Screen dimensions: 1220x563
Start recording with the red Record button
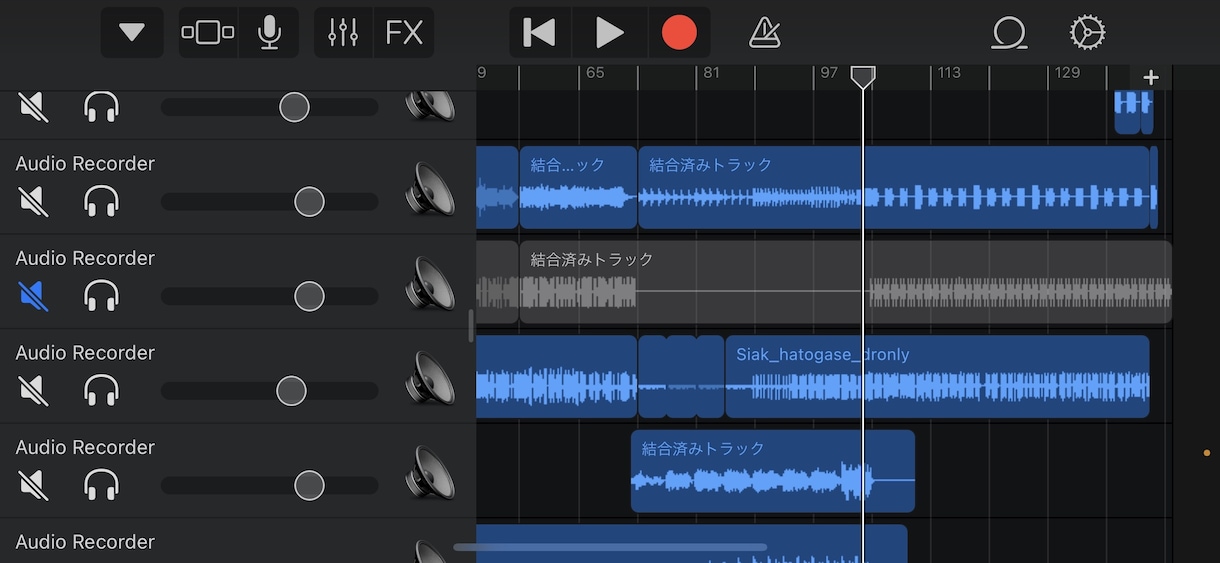(x=679, y=33)
